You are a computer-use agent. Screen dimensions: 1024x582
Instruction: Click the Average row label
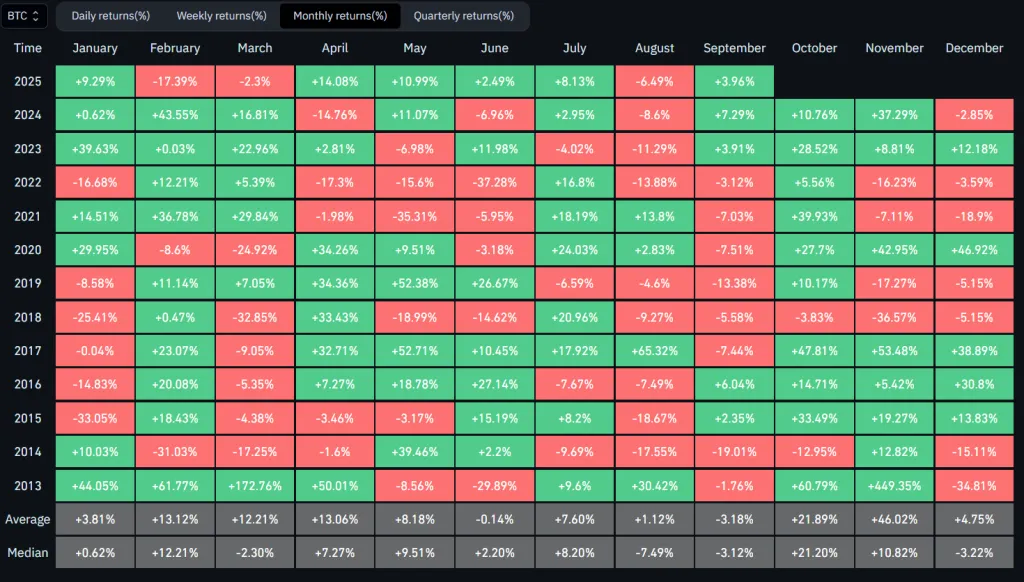point(28,520)
